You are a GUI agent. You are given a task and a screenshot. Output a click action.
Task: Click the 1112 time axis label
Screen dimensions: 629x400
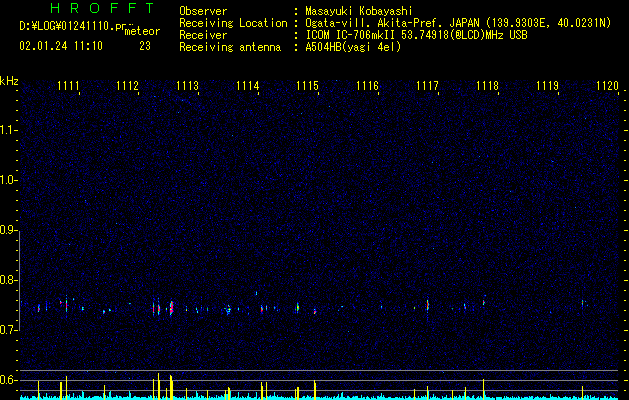pos(127,86)
